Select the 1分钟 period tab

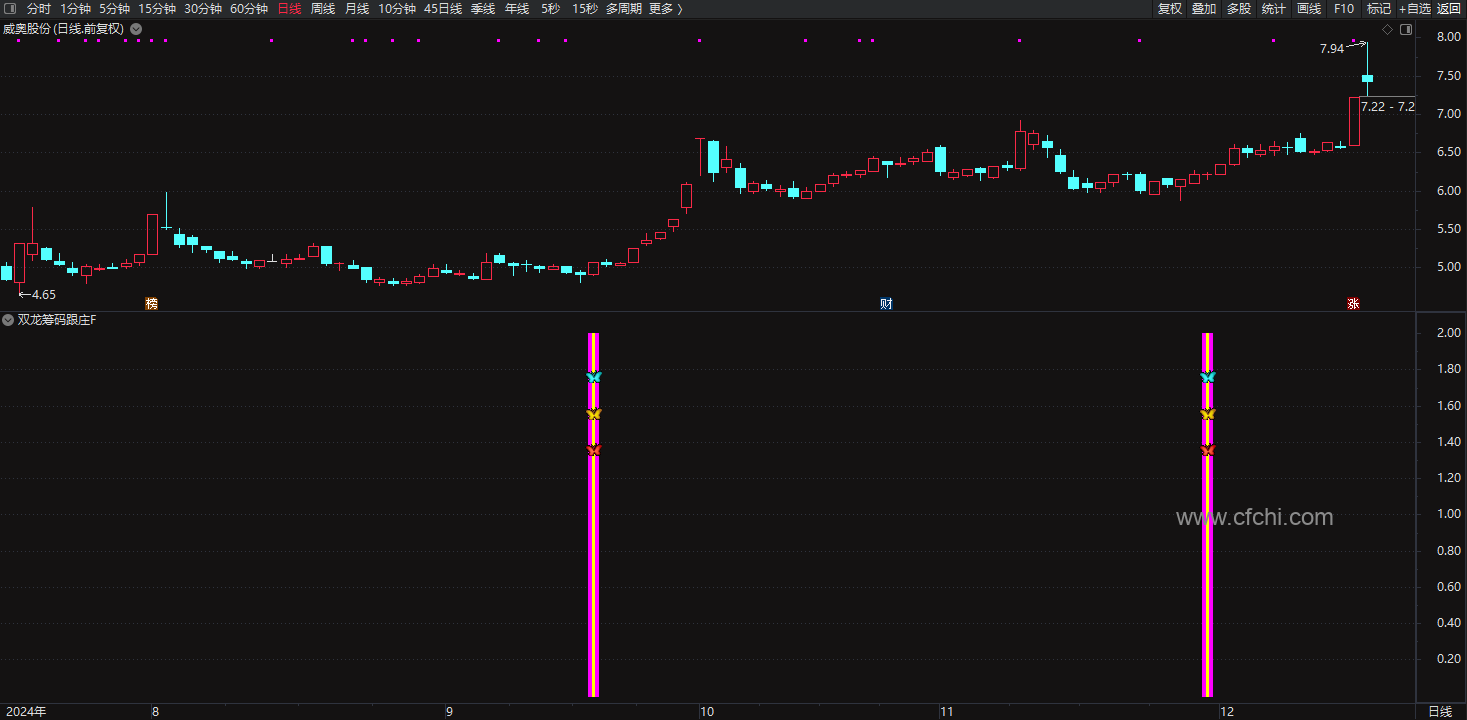click(75, 9)
